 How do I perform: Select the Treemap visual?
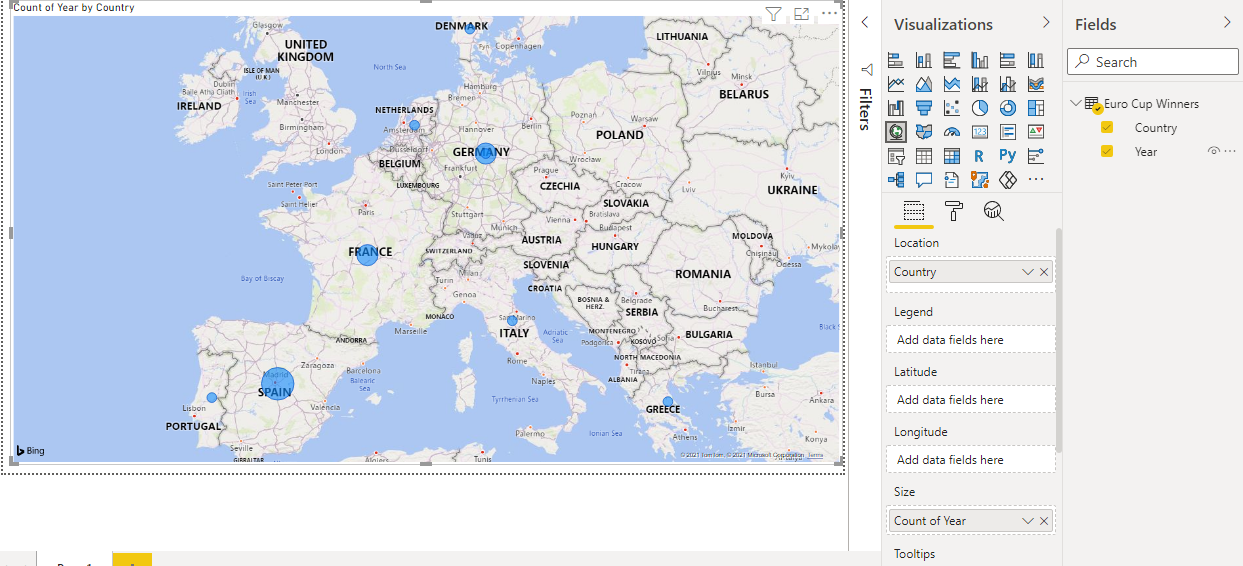point(1036,108)
